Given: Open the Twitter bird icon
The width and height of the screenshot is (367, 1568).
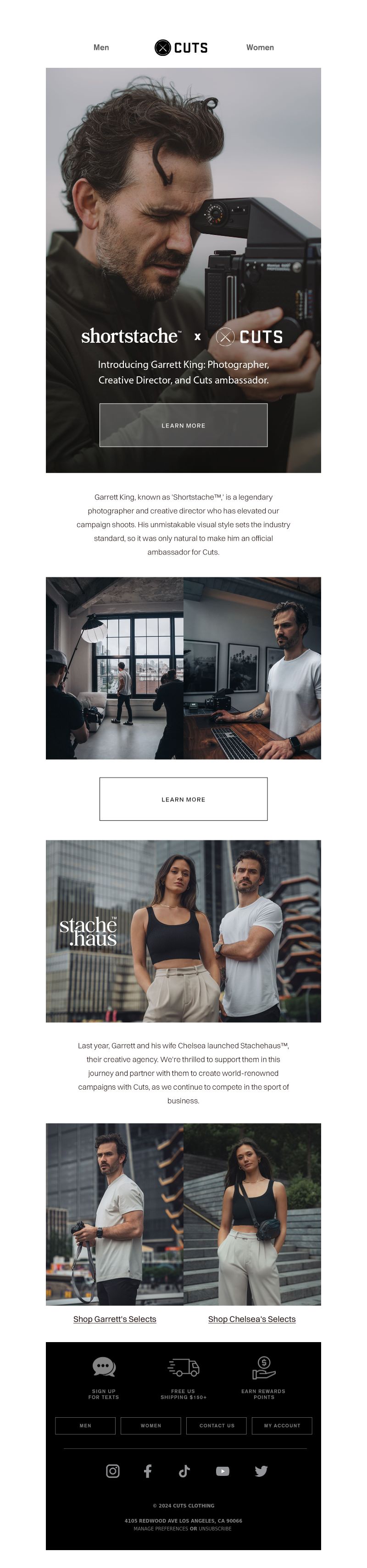Looking at the screenshot, I should (261, 1470).
